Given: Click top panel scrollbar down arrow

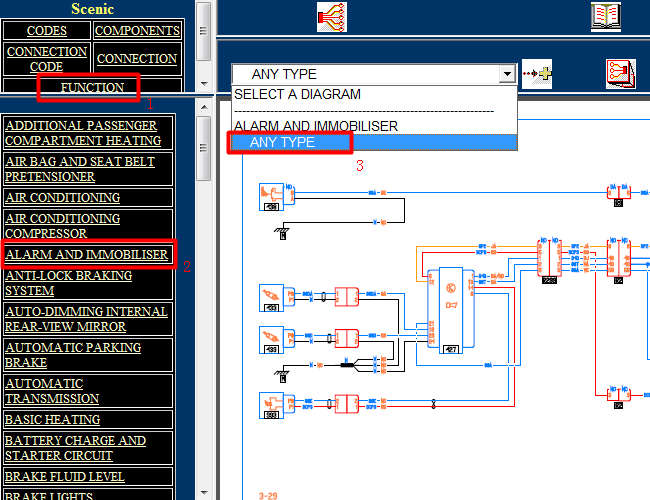Looking at the screenshot, I should click(204, 84).
